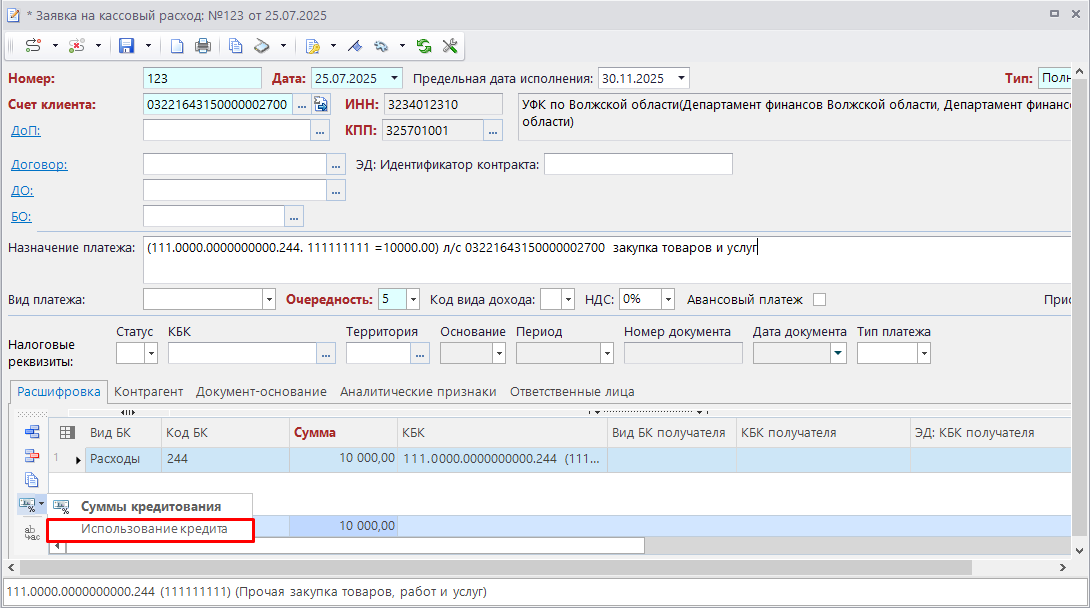Click the delete row icon beside grid
The width and height of the screenshot is (1090, 608).
pyautogui.click(x=32, y=456)
